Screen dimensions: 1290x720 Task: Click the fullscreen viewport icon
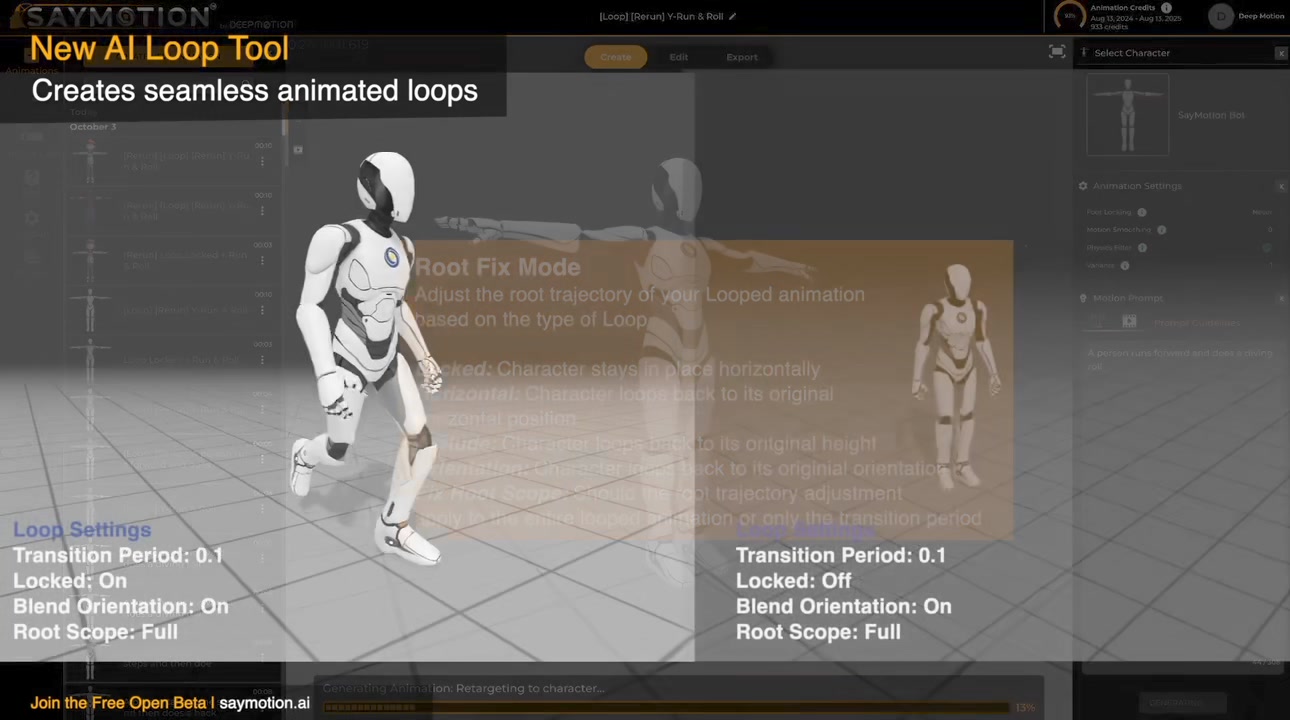[1057, 52]
